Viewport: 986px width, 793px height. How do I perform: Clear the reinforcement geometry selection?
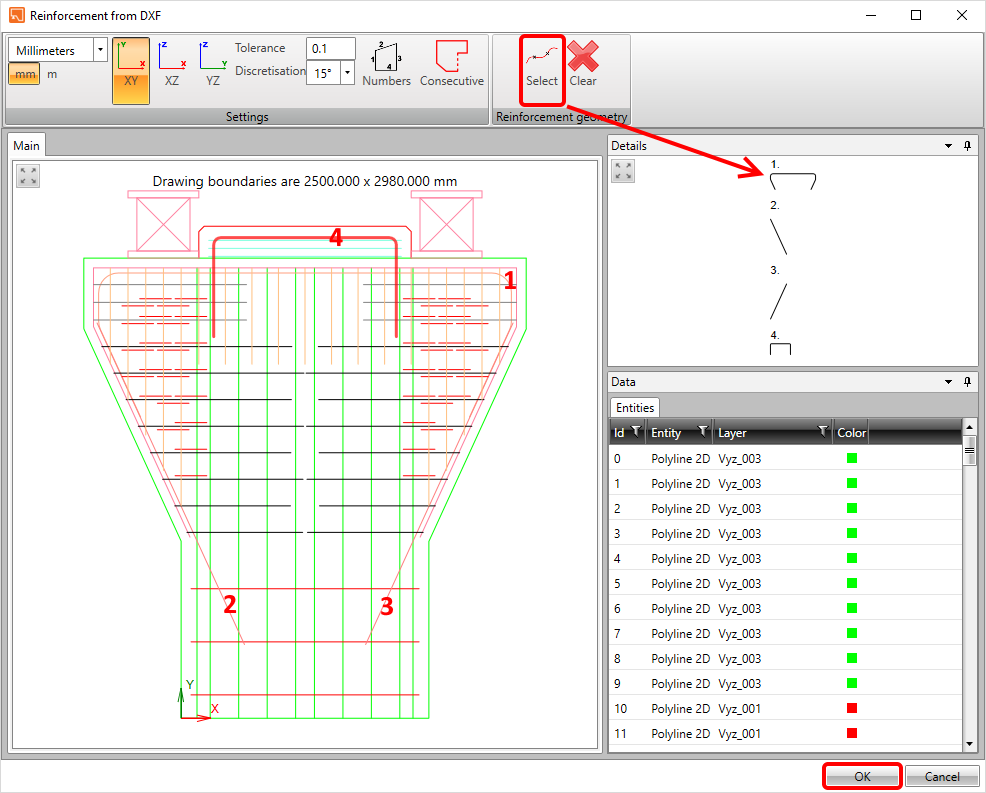(x=583, y=67)
